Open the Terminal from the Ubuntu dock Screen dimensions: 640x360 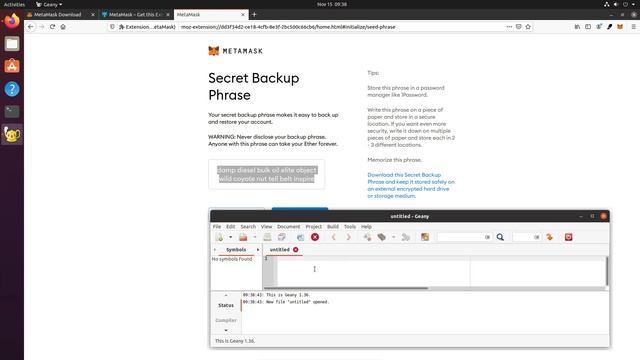pos(12,111)
